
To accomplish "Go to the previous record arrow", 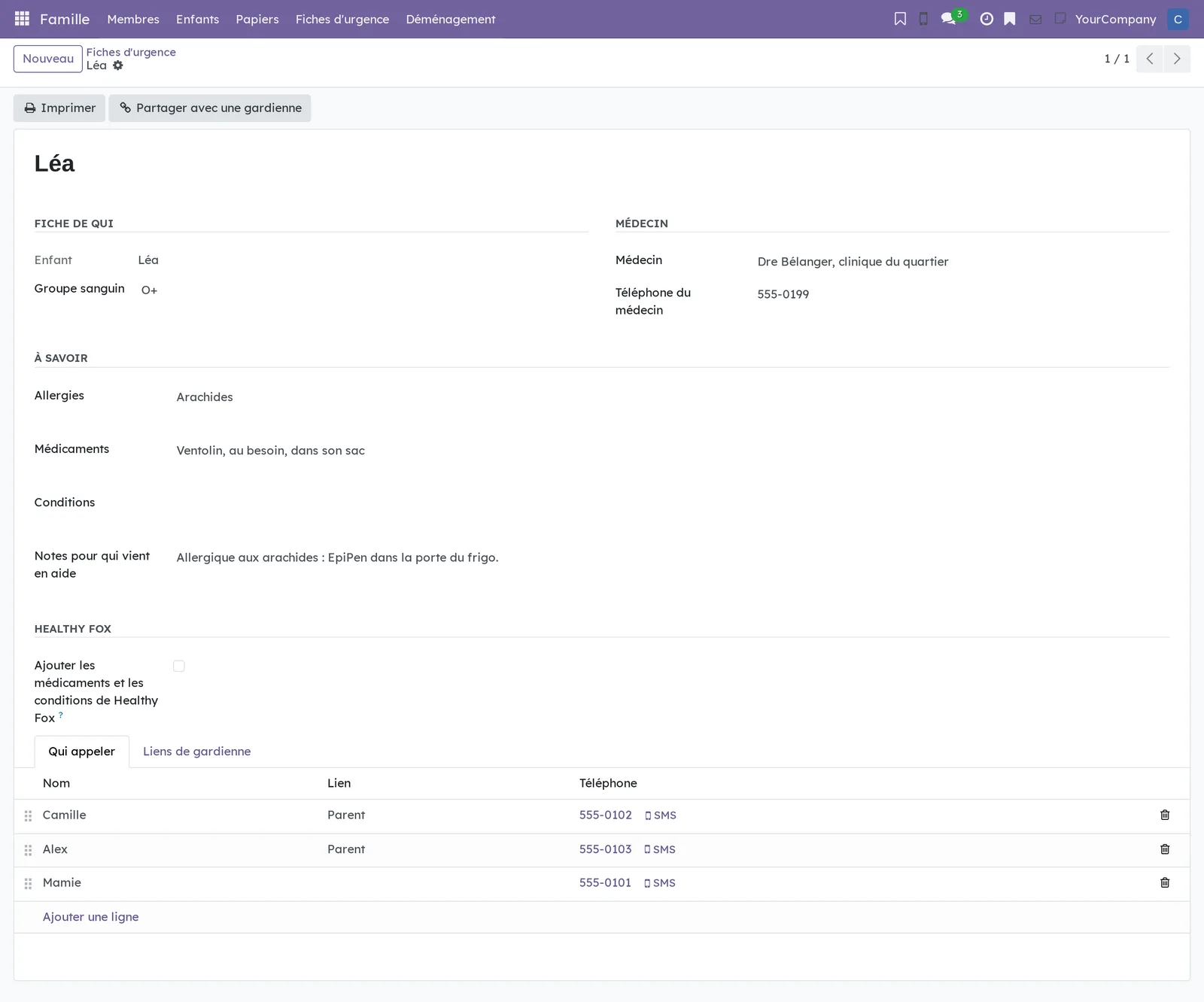I will coord(1150,59).
